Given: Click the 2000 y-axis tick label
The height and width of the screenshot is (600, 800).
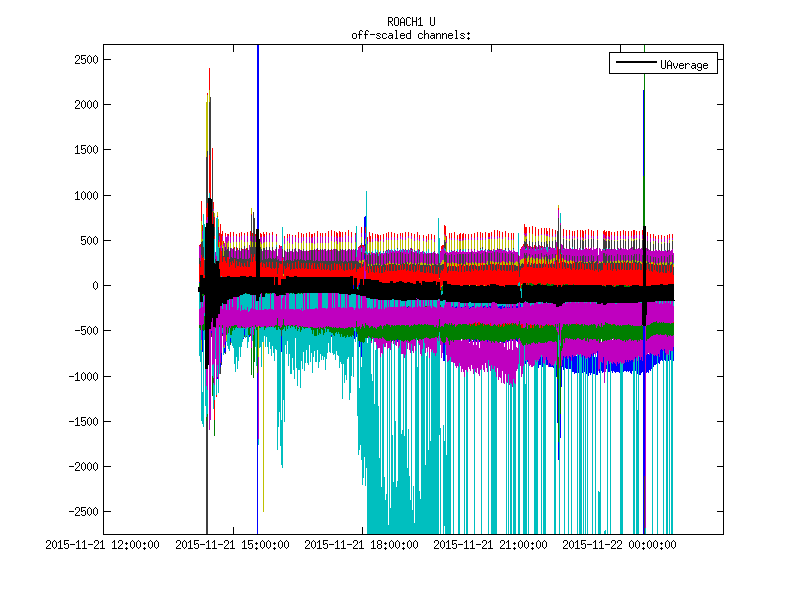Looking at the screenshot, I should click(84, 105).
